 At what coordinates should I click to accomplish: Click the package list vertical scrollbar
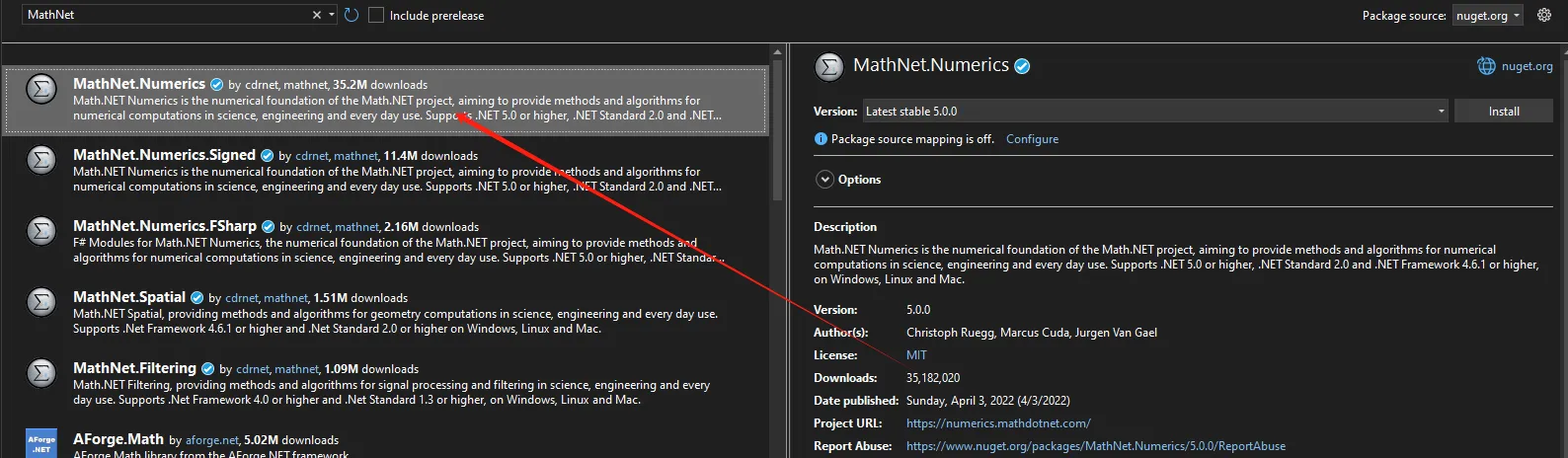click(778, 148)
